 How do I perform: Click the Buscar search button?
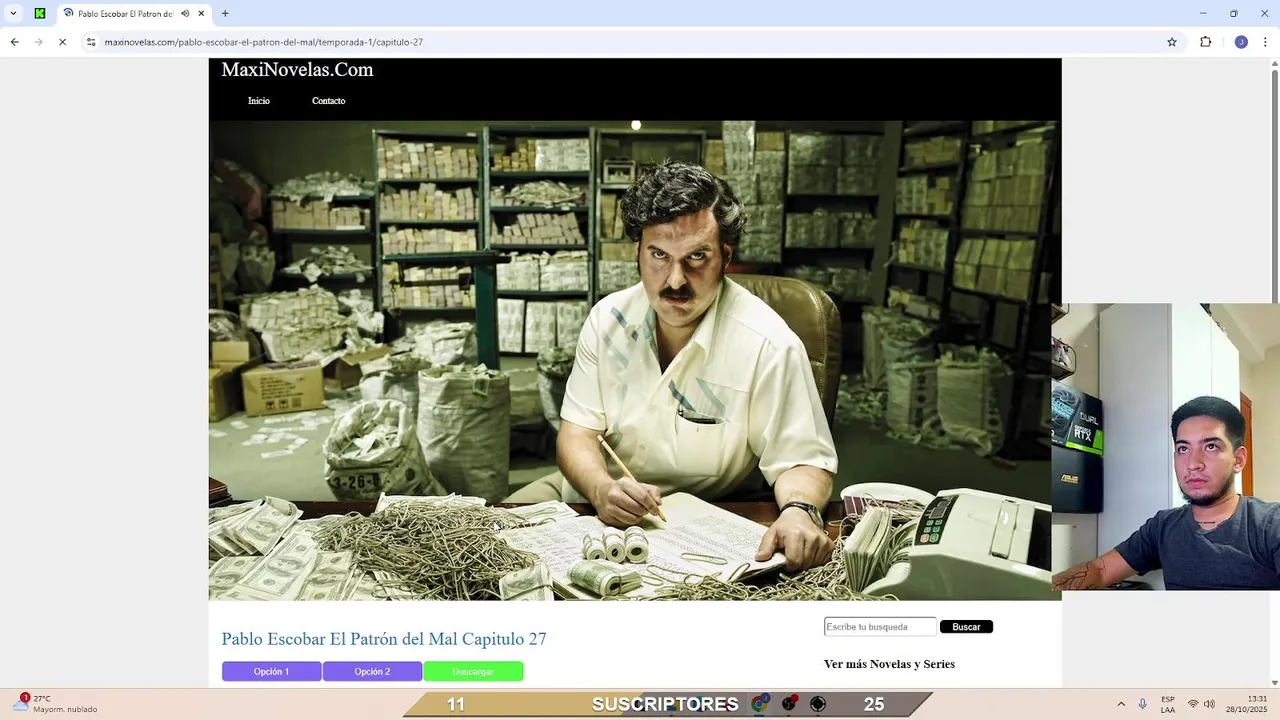coord(966,627)
